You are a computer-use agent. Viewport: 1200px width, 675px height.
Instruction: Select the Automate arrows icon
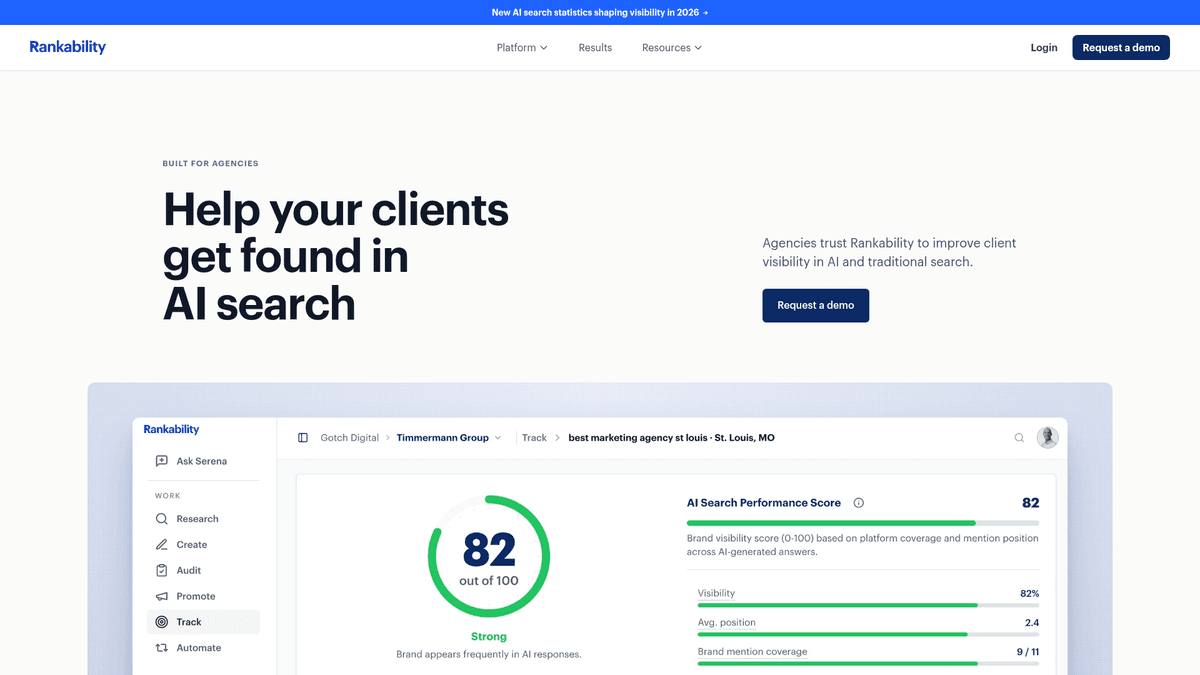pos(162,648)
